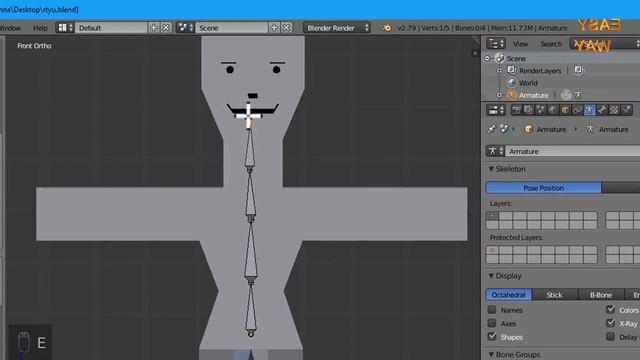Open the World properties tab
Screen dimensions: 640x360
click(553, 110)
